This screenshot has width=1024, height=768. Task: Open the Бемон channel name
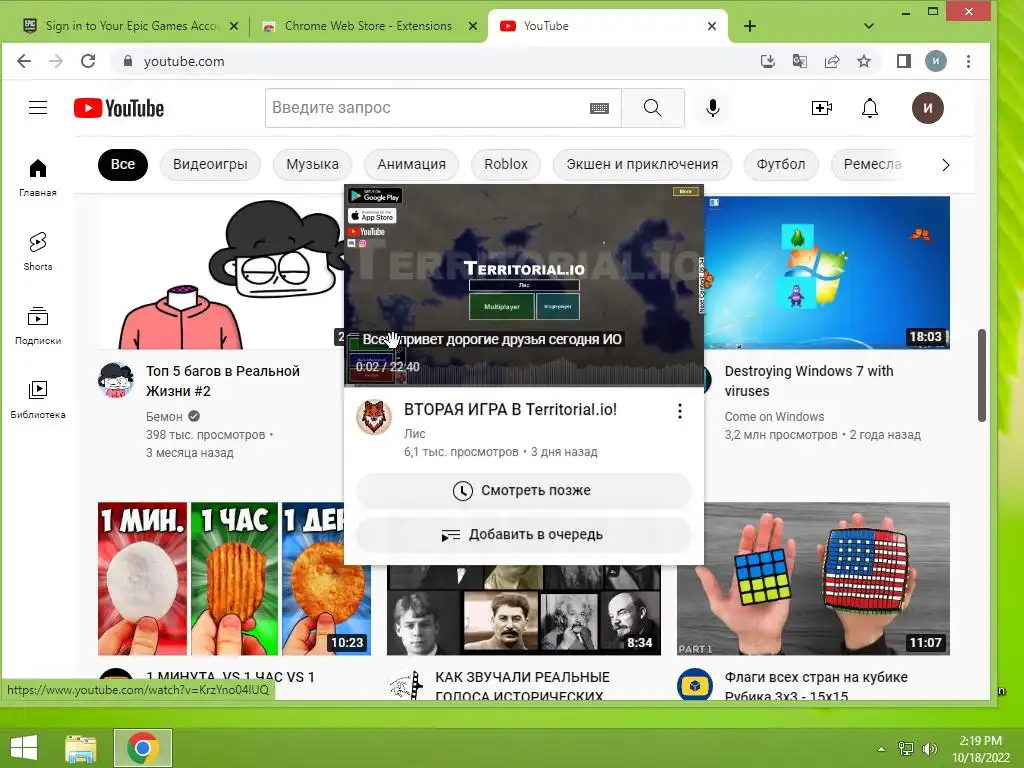tap(164, 417)
